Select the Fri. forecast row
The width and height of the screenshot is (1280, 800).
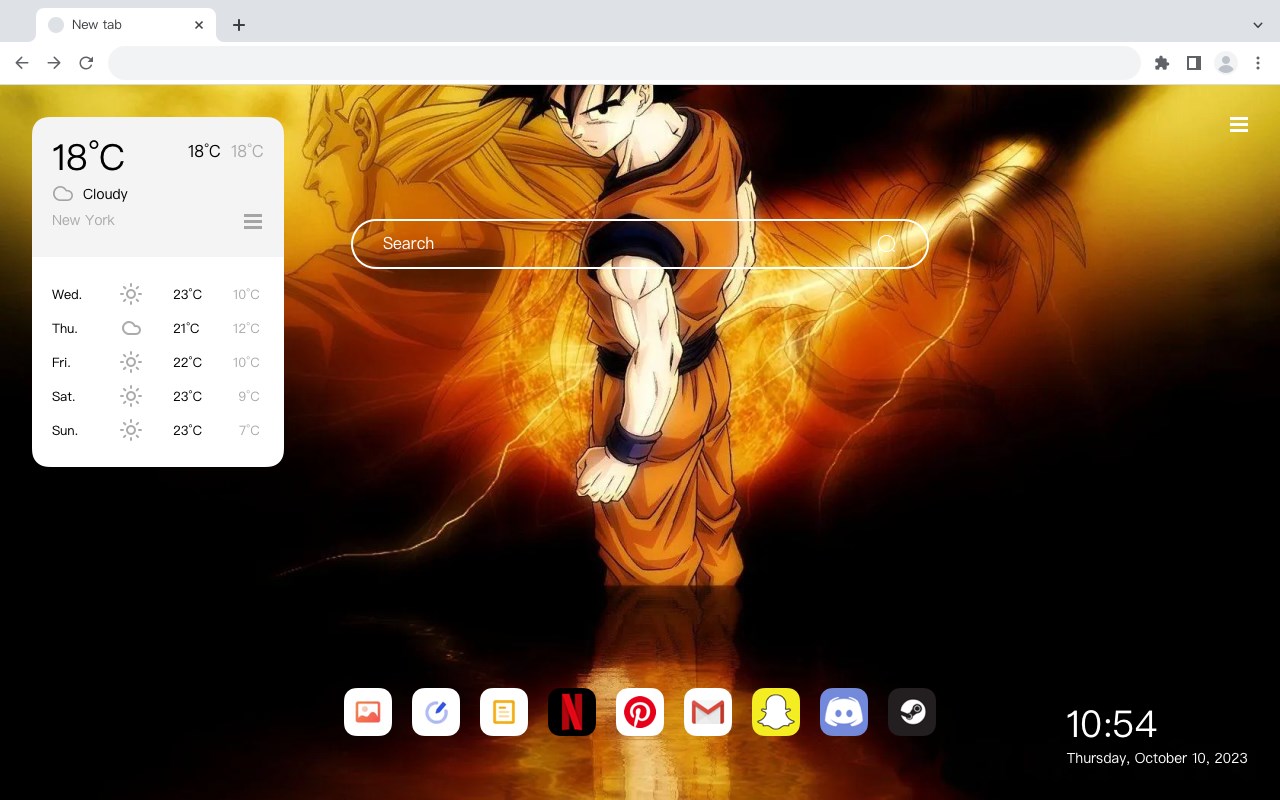158,362
